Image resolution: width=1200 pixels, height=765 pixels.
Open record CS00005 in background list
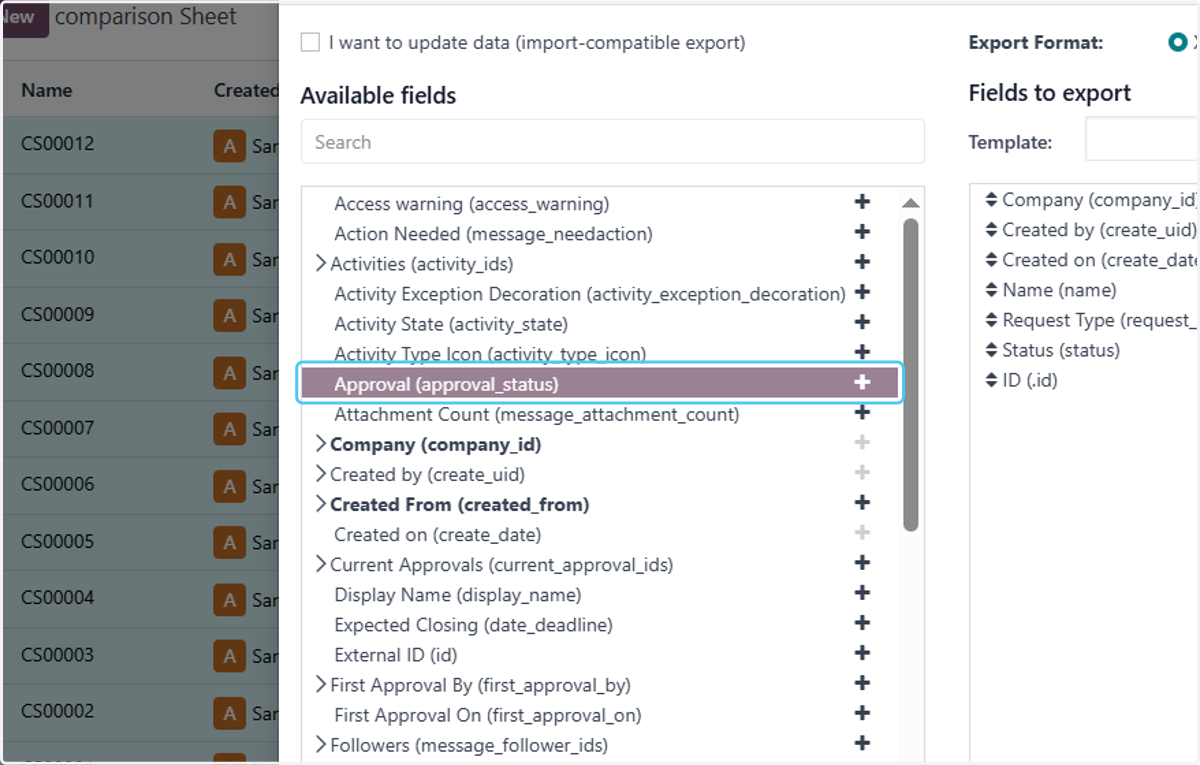tap(57, 541)
